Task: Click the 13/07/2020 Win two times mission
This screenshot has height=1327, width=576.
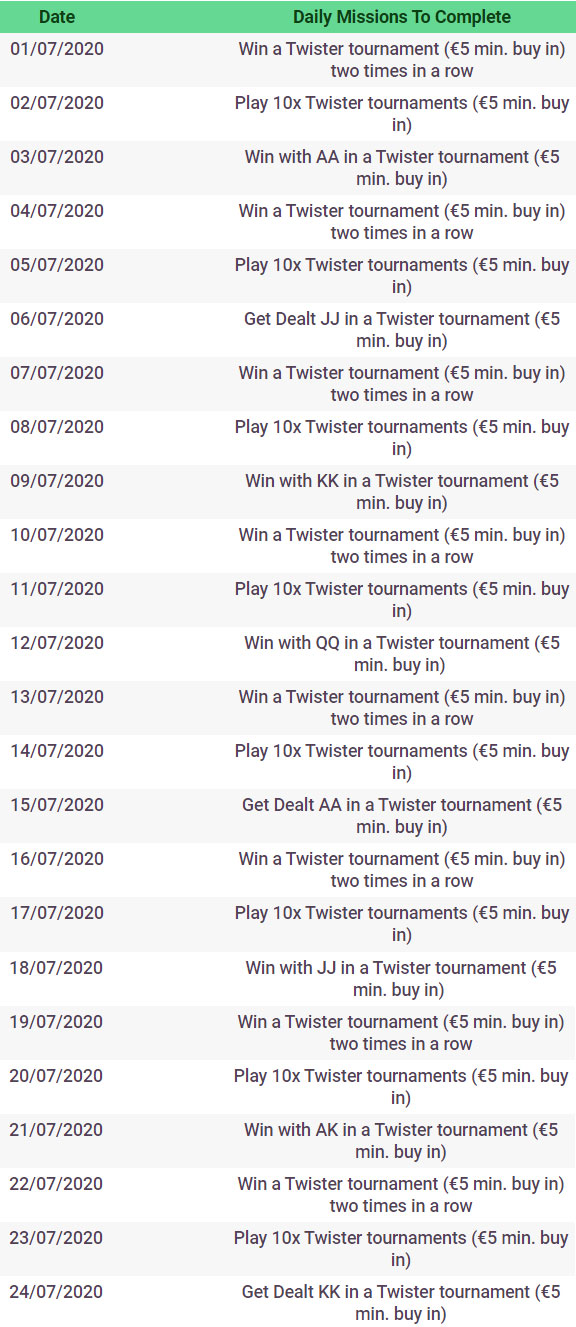Action: 402,708
